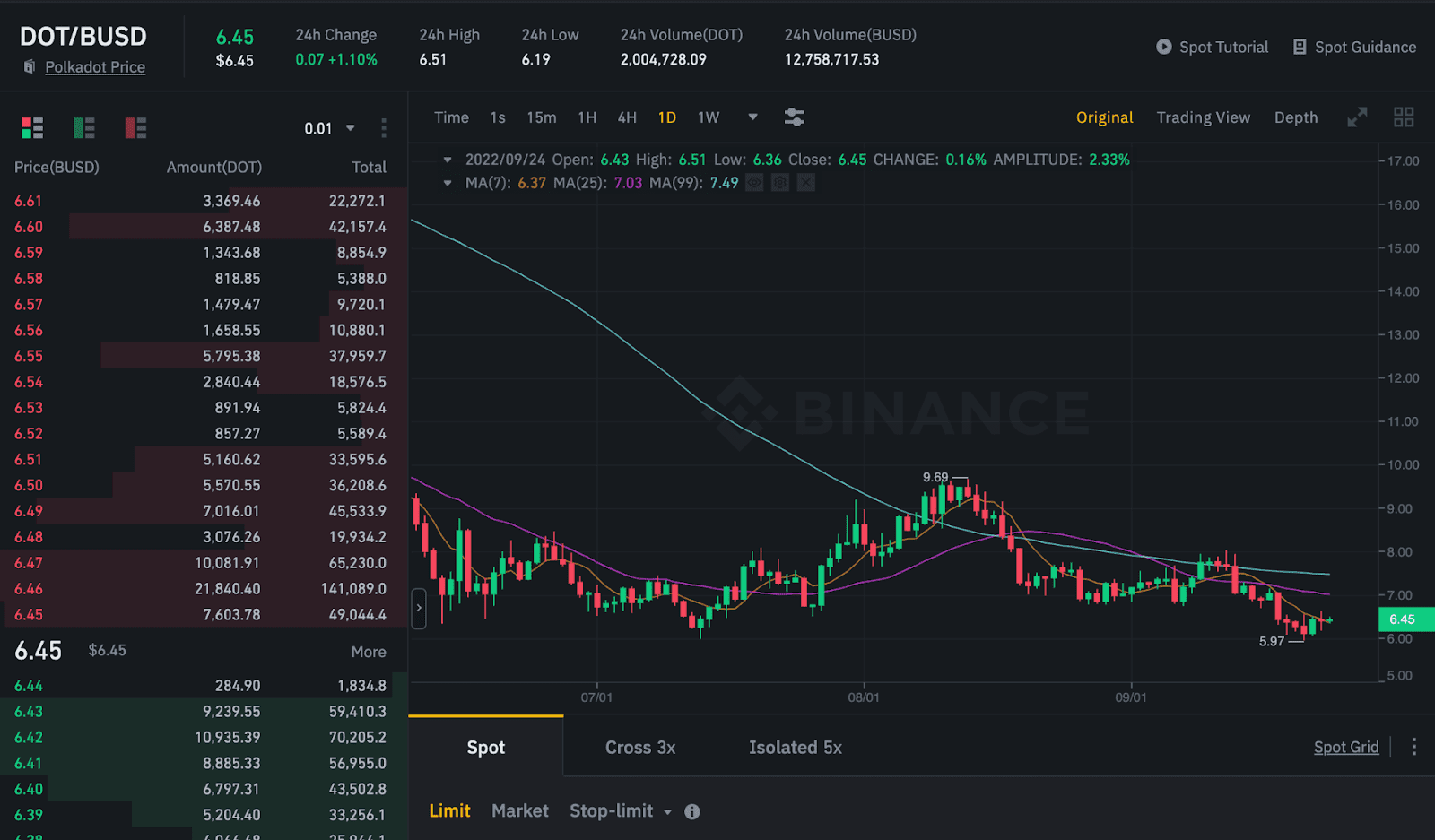This screenshot has width=1435, height=840.
Task: Select the 1H chart interval
Action: pos(587,117)
